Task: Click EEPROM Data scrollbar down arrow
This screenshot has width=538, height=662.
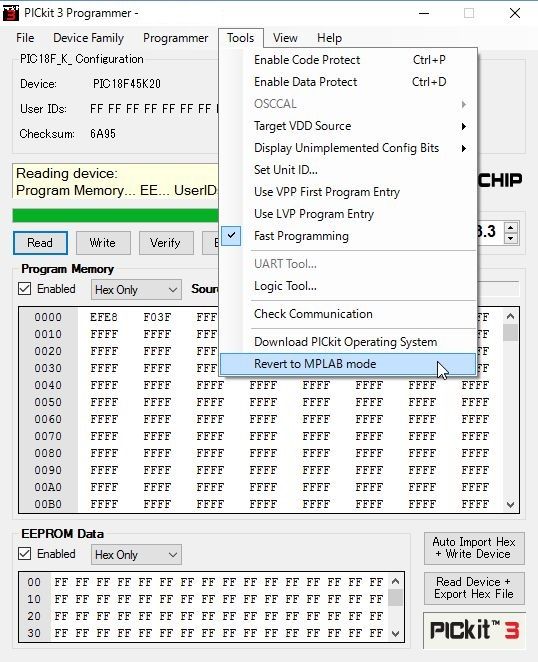Action: 396,633
